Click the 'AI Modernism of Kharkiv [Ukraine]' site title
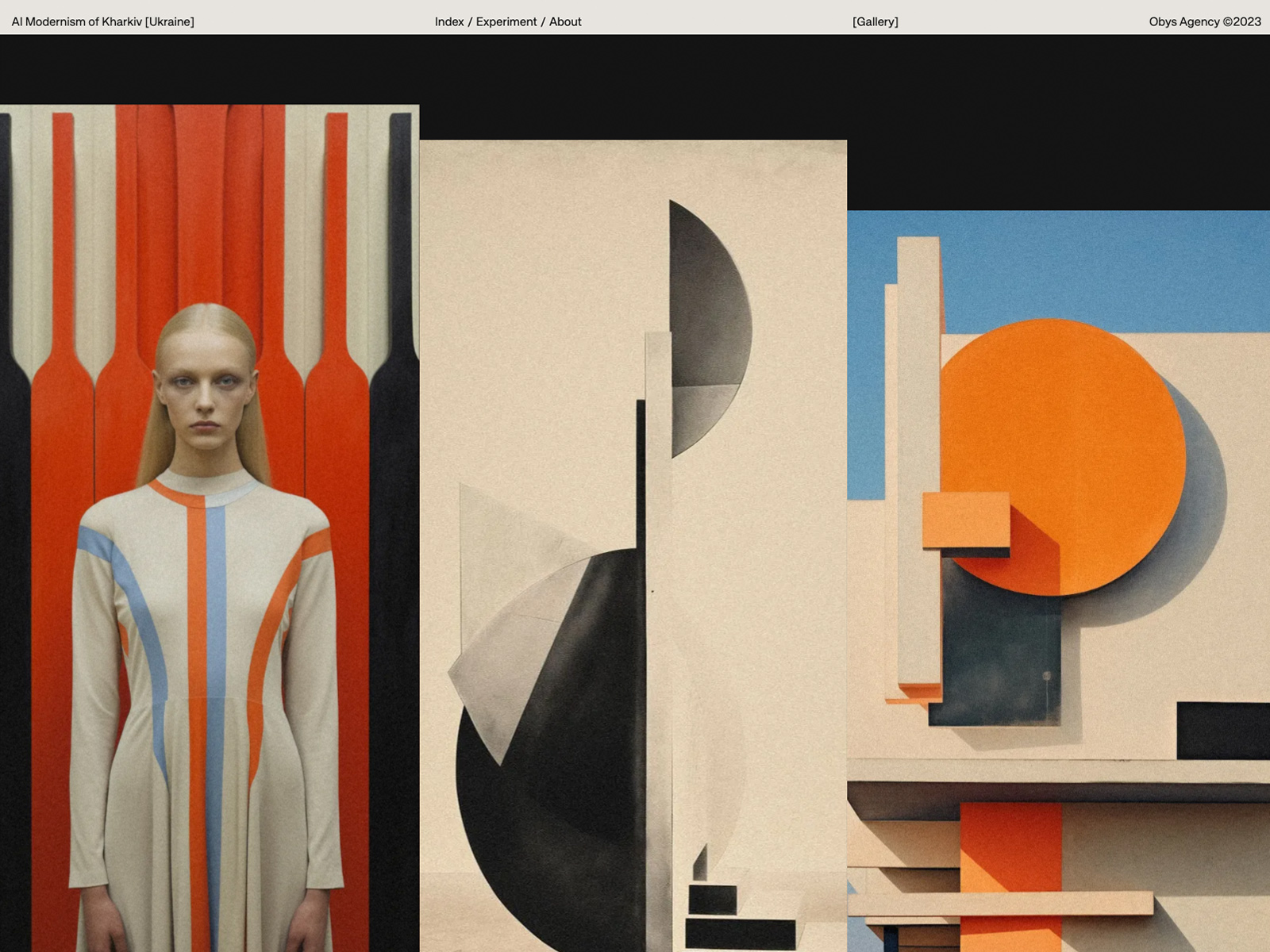Screen dimensions: 1270x952 point(102,21)
